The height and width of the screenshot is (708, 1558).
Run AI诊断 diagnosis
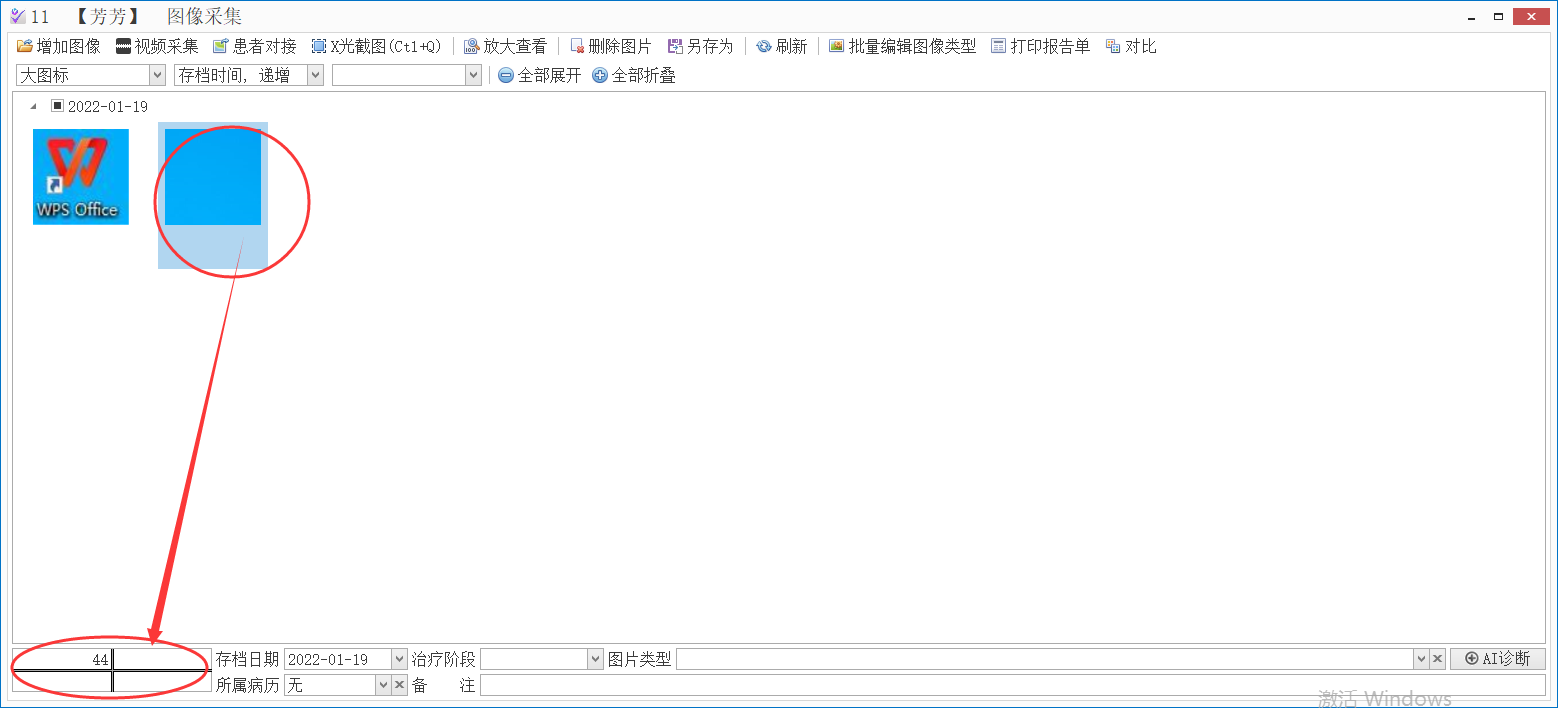click(1497, 658)
